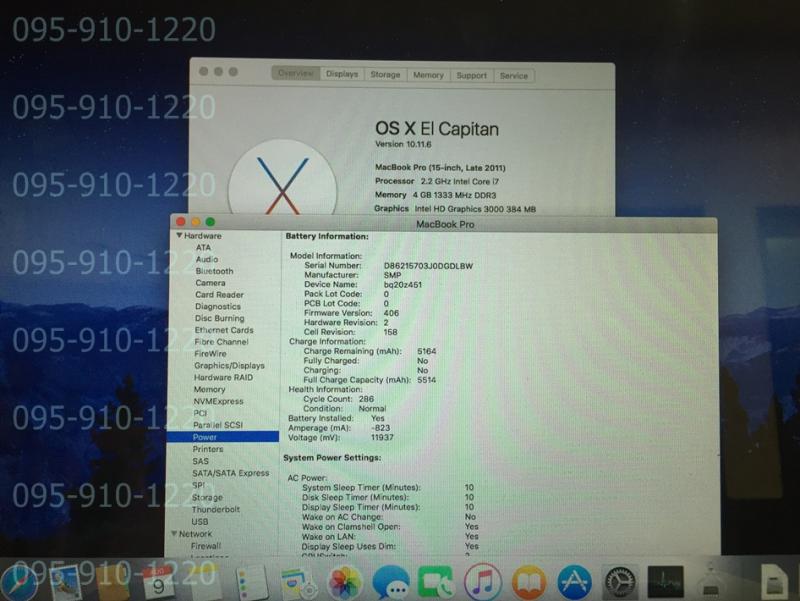The width and height of the screenshot is (800, 601).
Task: Switch to the Displays tab
Action: point(341,75)
